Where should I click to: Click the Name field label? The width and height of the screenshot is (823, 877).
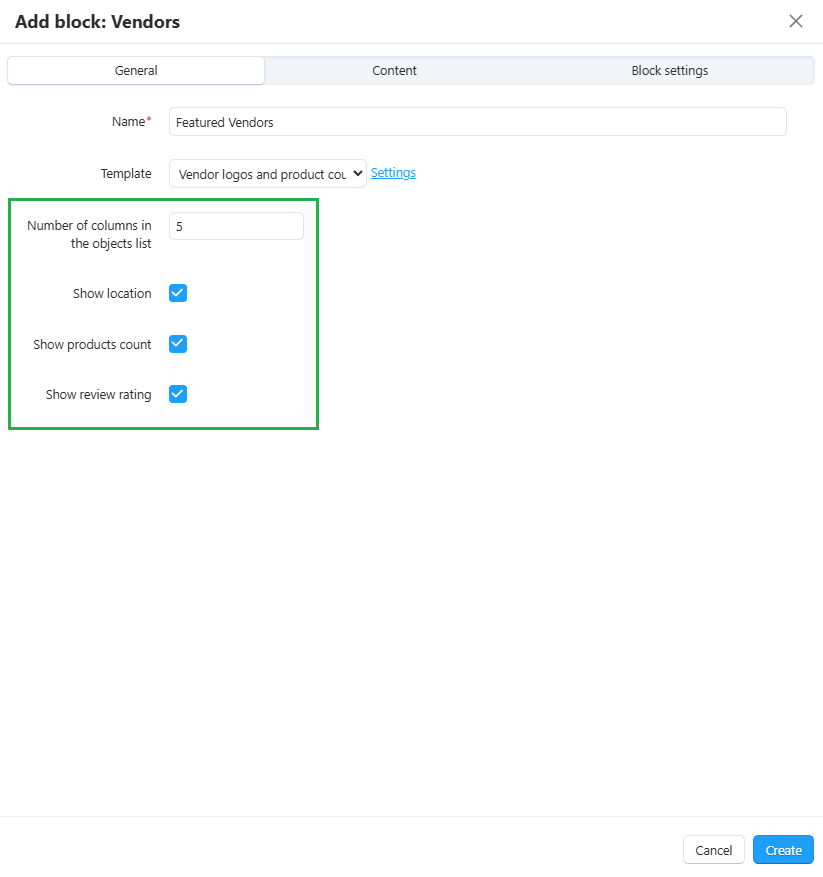pos(131,121)
